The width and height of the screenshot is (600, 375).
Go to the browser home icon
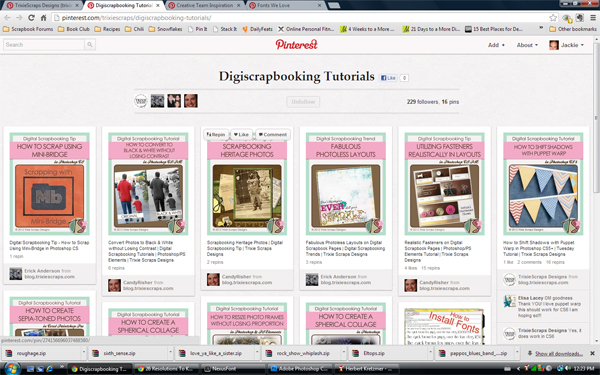point(43,18)
